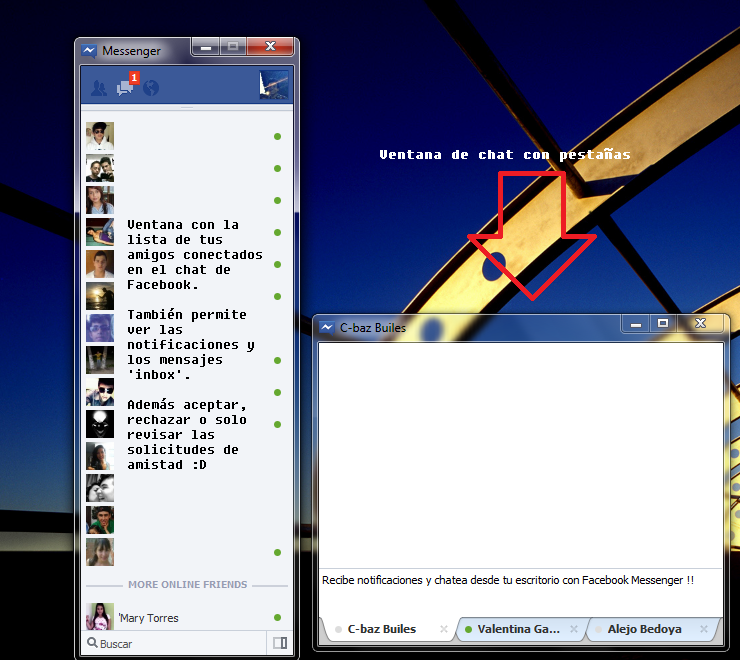Click last friend avatar above More Online Friends

[x=100, y=552]
